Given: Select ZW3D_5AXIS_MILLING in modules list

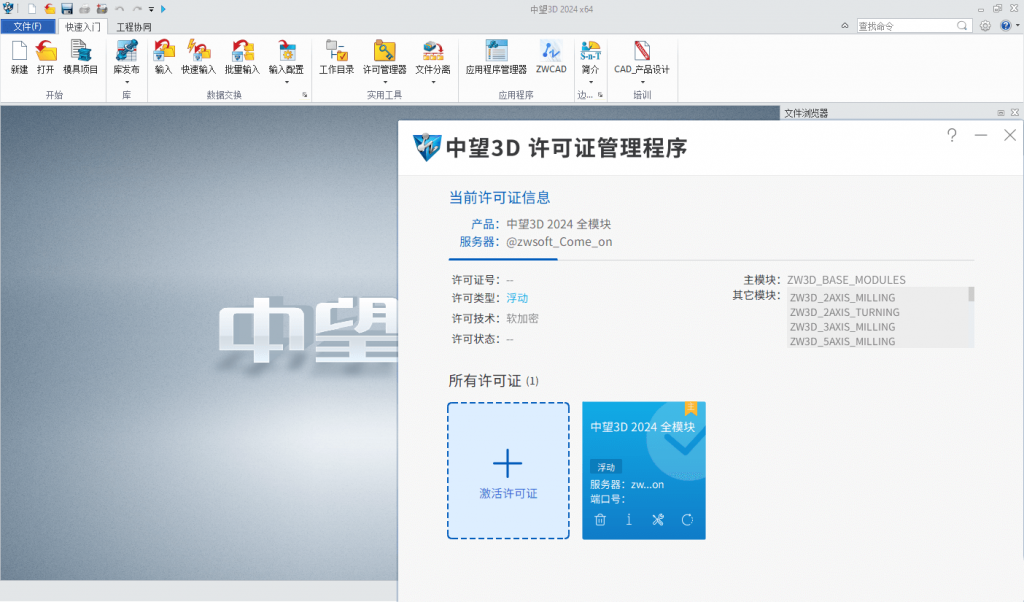Looking at the screenshot, I should (842, 341).
